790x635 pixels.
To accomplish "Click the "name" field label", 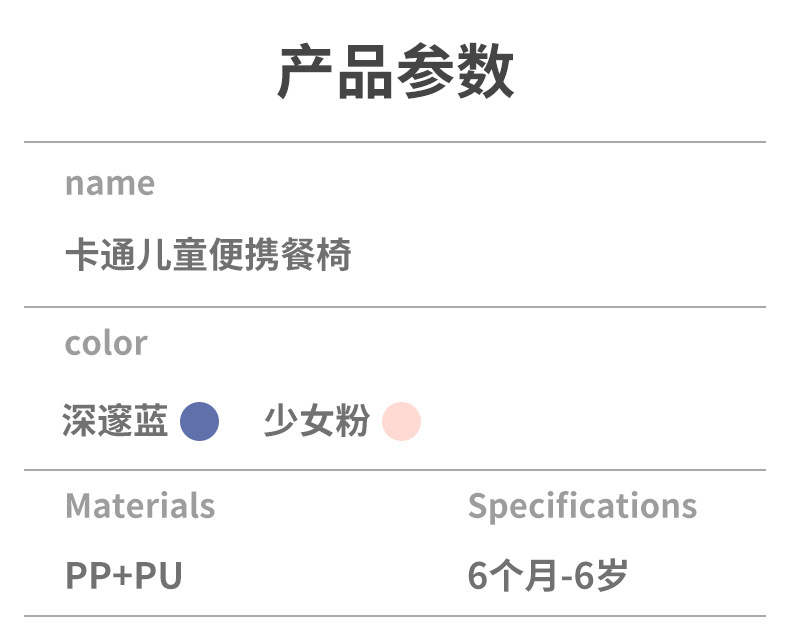I will point(110,184).
